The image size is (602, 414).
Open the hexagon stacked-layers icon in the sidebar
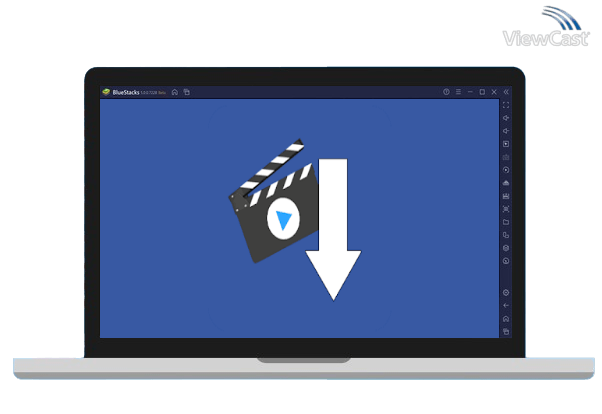click(x=506, y=248)
